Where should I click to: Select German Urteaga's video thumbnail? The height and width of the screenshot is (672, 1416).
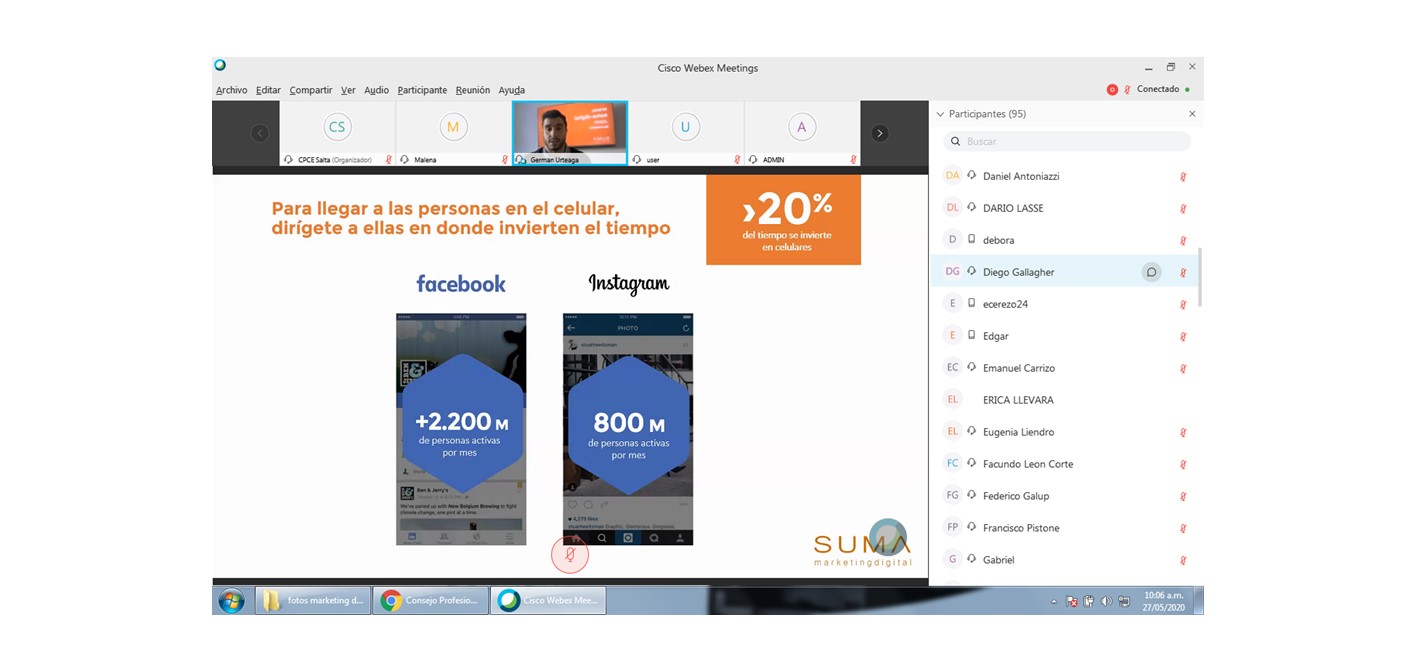pos(570,133)
